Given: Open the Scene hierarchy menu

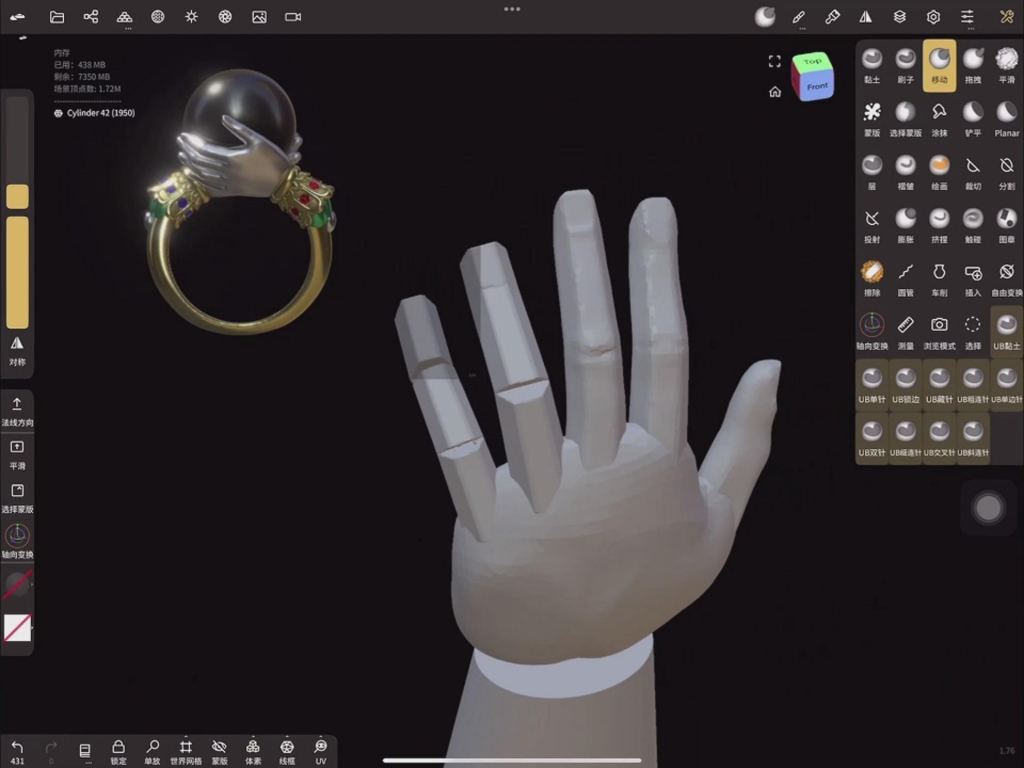Looking at the screenshot, I should pyautogui.click(x=91, y=17).
